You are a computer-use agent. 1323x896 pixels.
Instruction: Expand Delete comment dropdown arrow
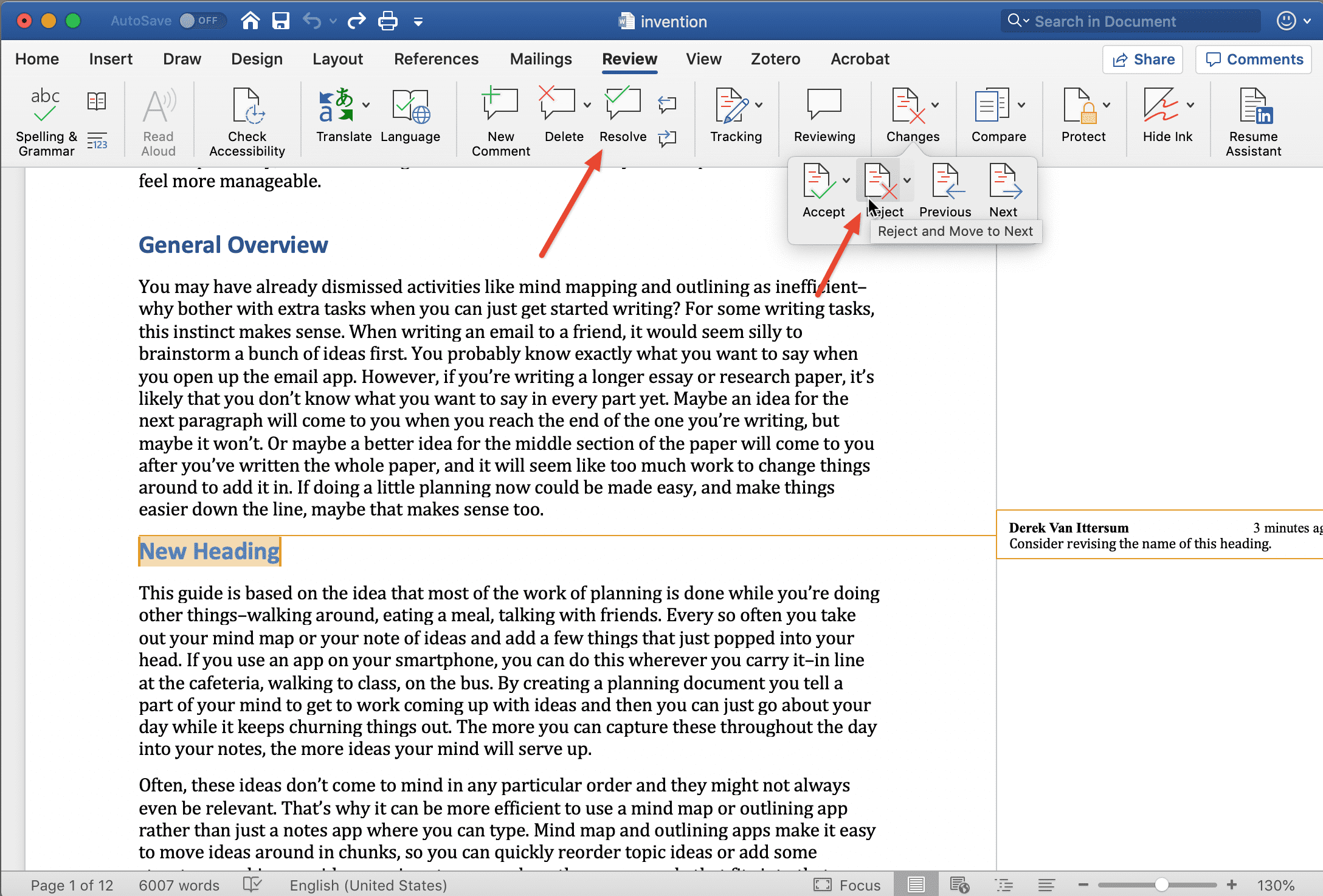[x=587, y=105]
